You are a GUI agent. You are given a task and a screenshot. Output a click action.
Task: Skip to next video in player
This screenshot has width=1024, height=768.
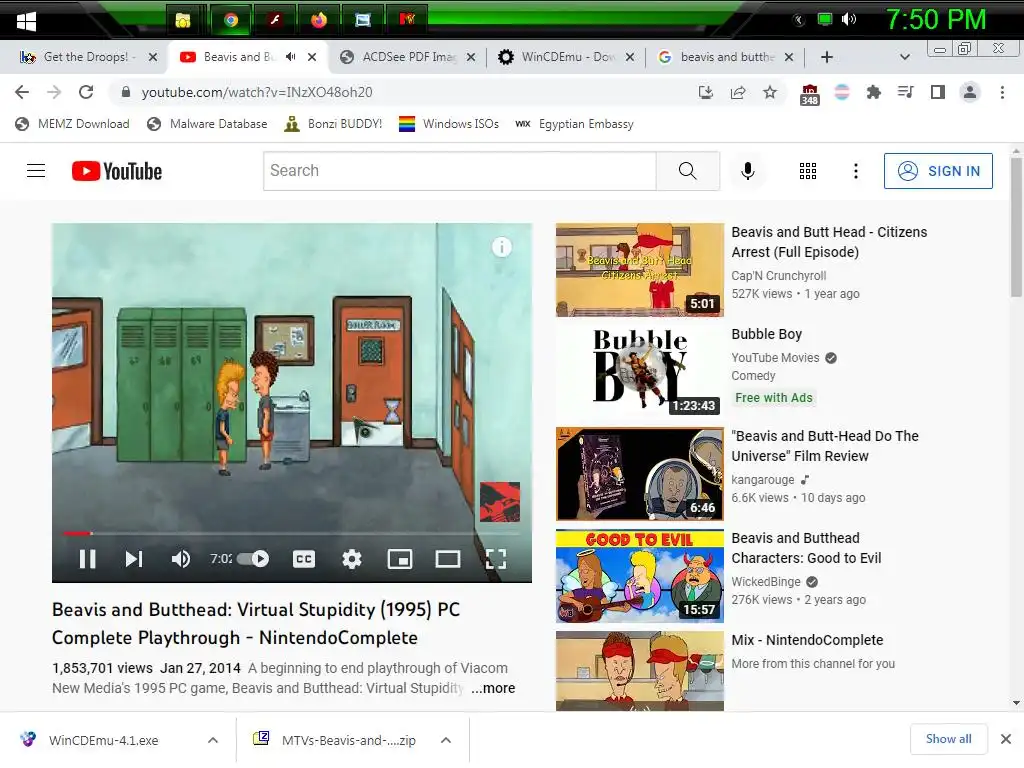[134, 559]
